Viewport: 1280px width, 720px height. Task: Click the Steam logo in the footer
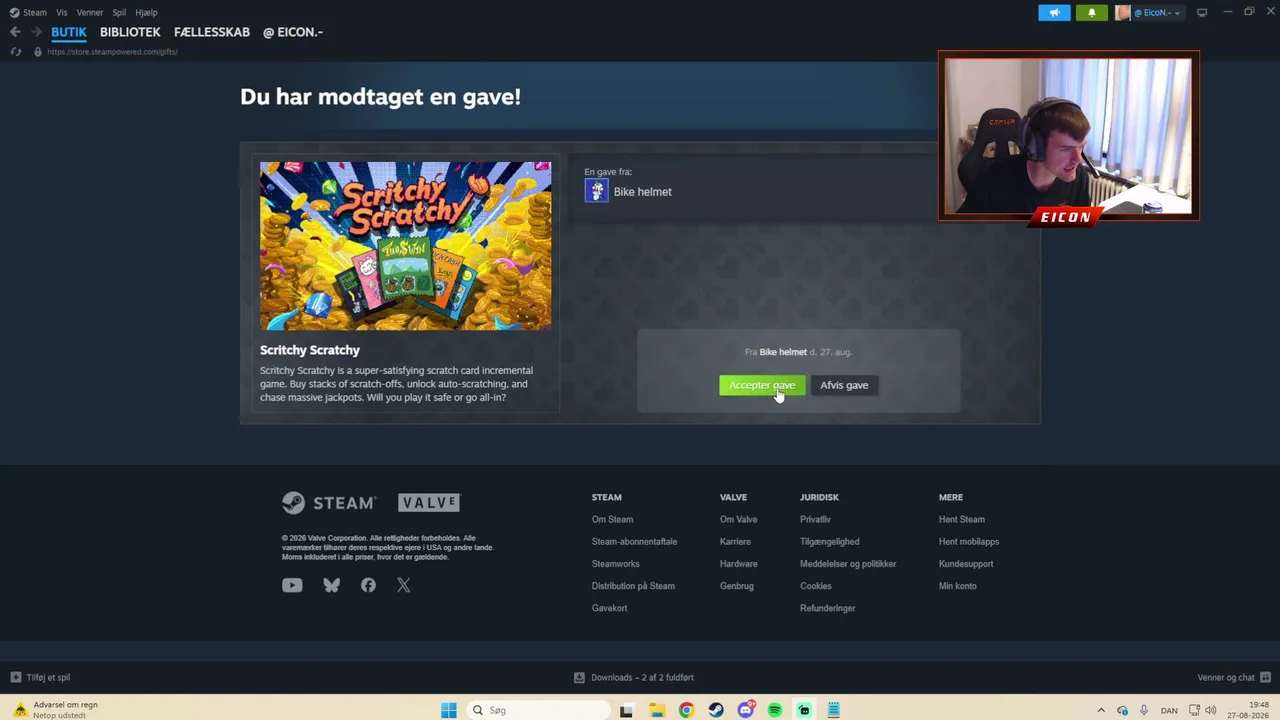pos(329,502)
